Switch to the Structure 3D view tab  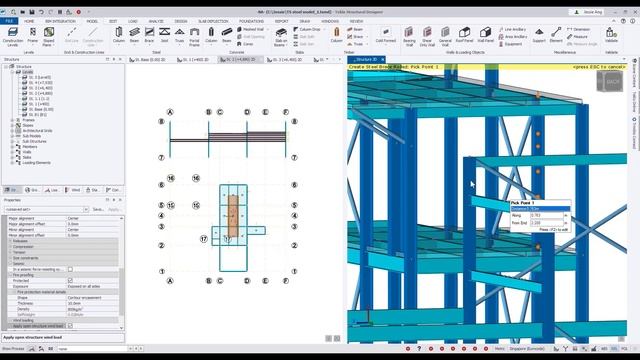(x=367, y=60)
